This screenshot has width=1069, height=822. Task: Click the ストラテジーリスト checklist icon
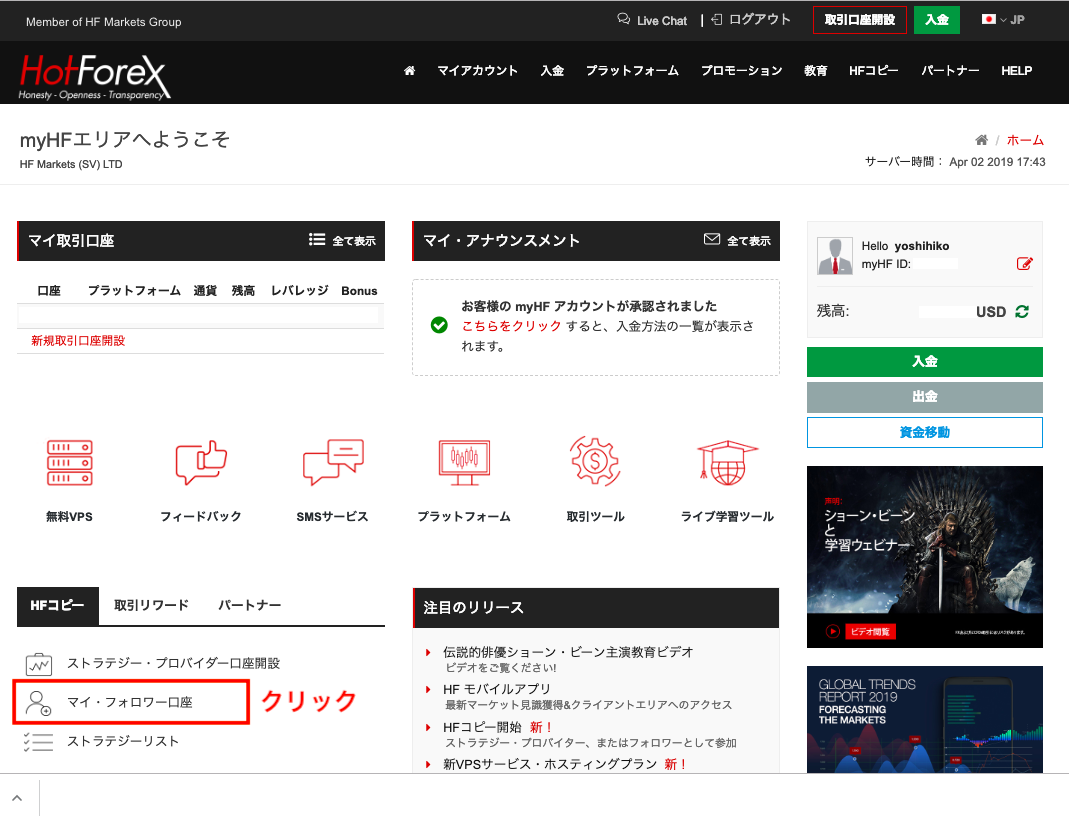(38, 742)
